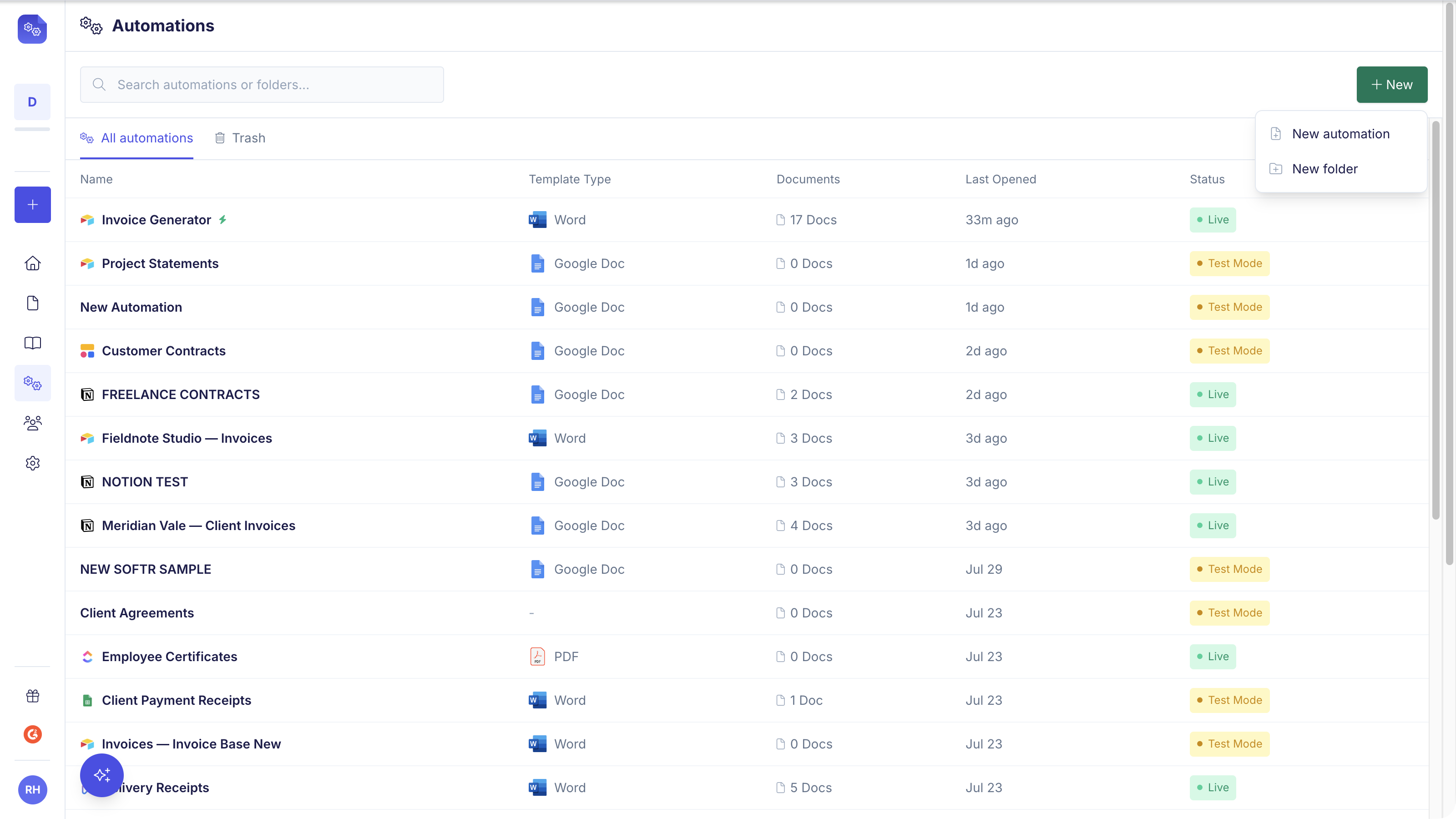Click the search magnifier icon
Image resolution: width=1456 pixels, height=819 pixels.
coord(99,85)
